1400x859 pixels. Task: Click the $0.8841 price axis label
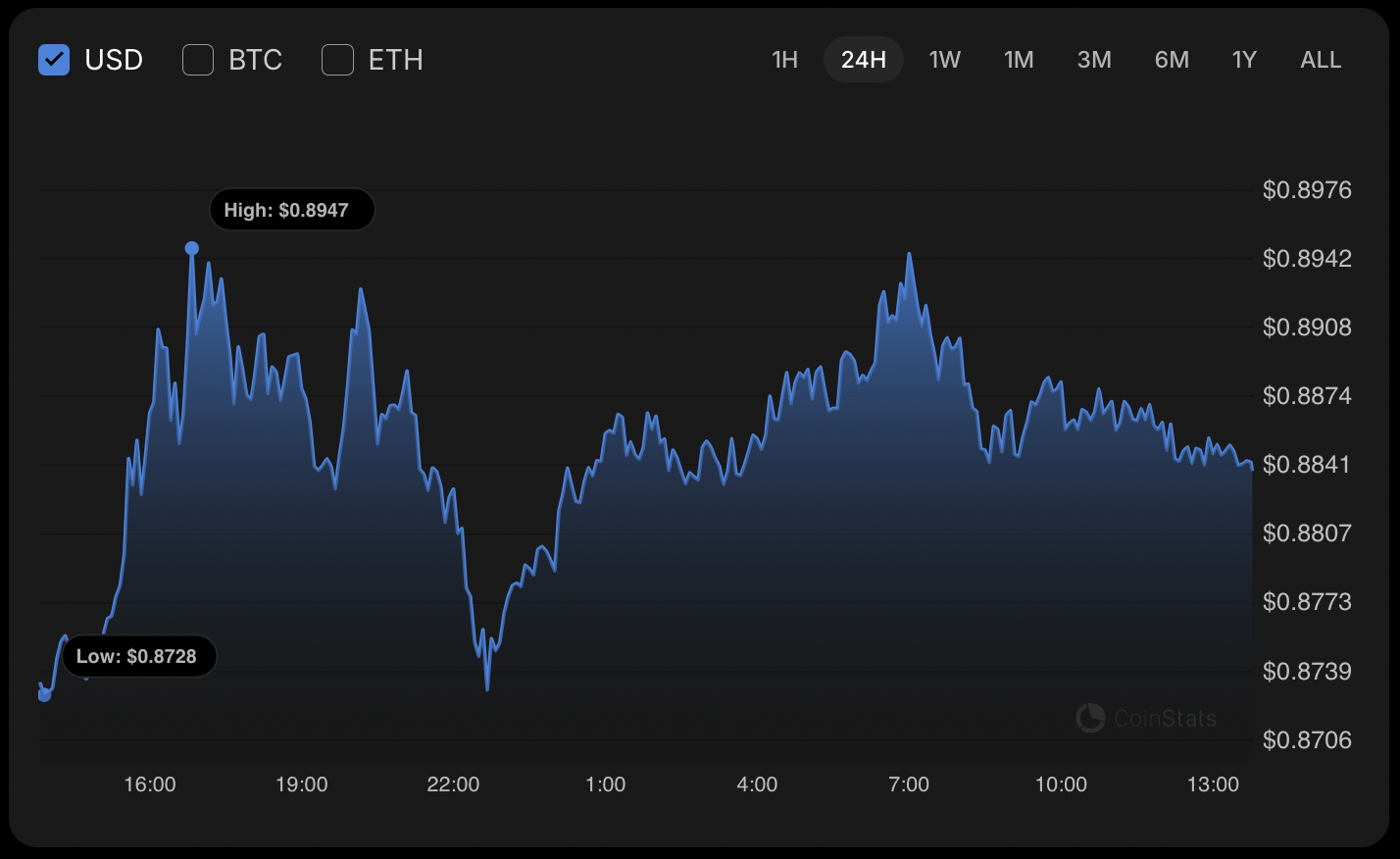pyautogui.click(x=1307, y=465)
